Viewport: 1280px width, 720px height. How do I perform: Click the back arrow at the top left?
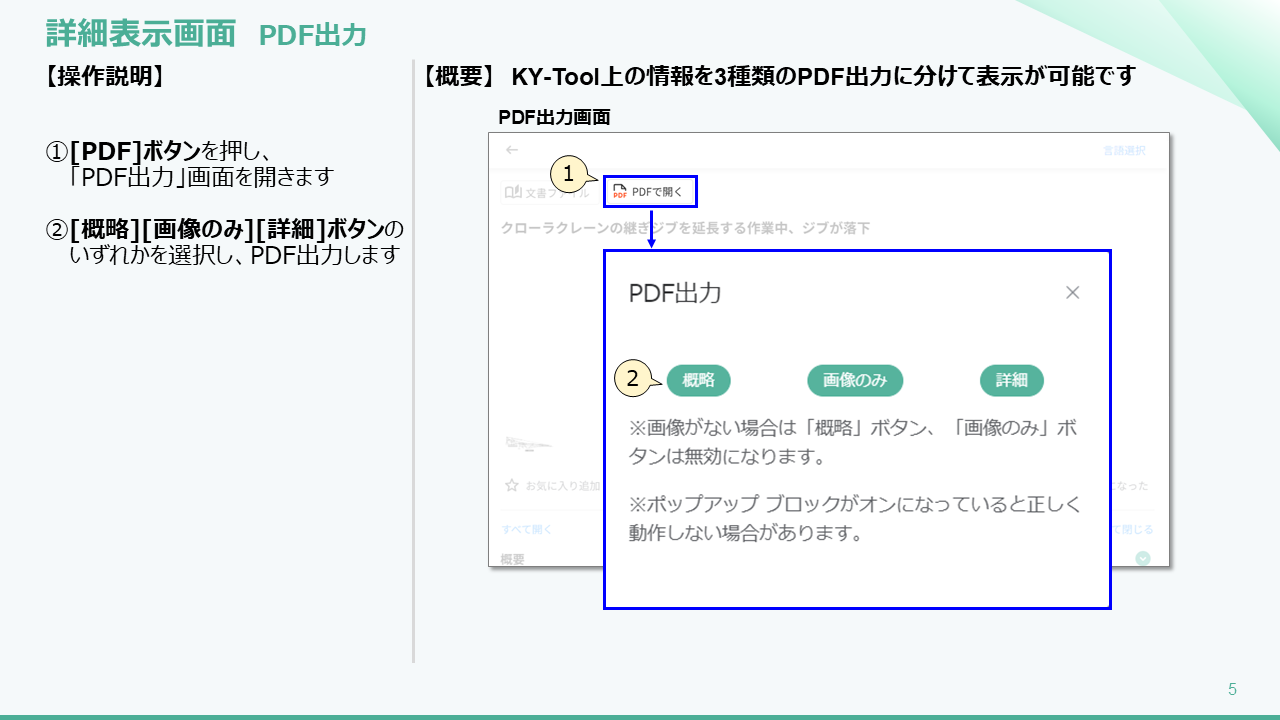[510, 150]
